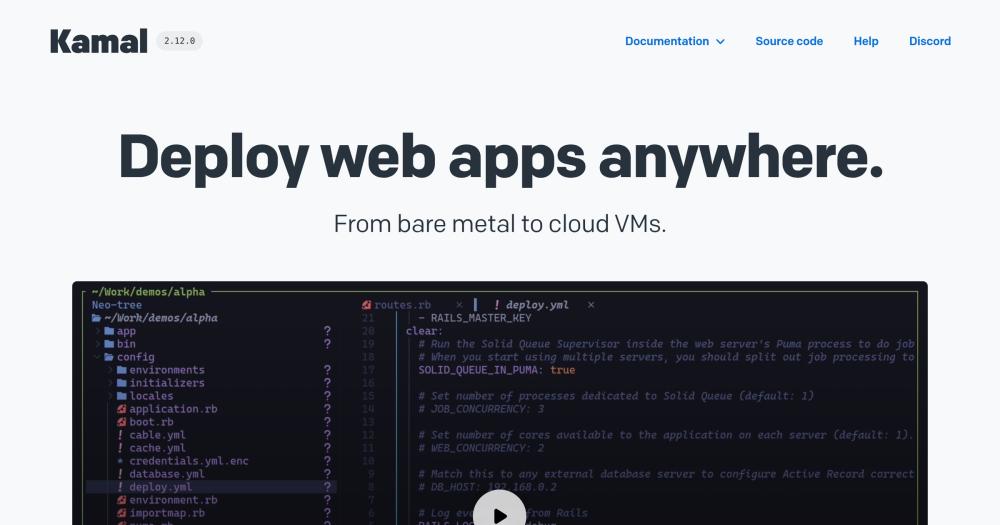The height and width of the screenshot is (525, 1000).
Task: Click the git status mark beside boot.rb
Action: [x=327, y=422]
